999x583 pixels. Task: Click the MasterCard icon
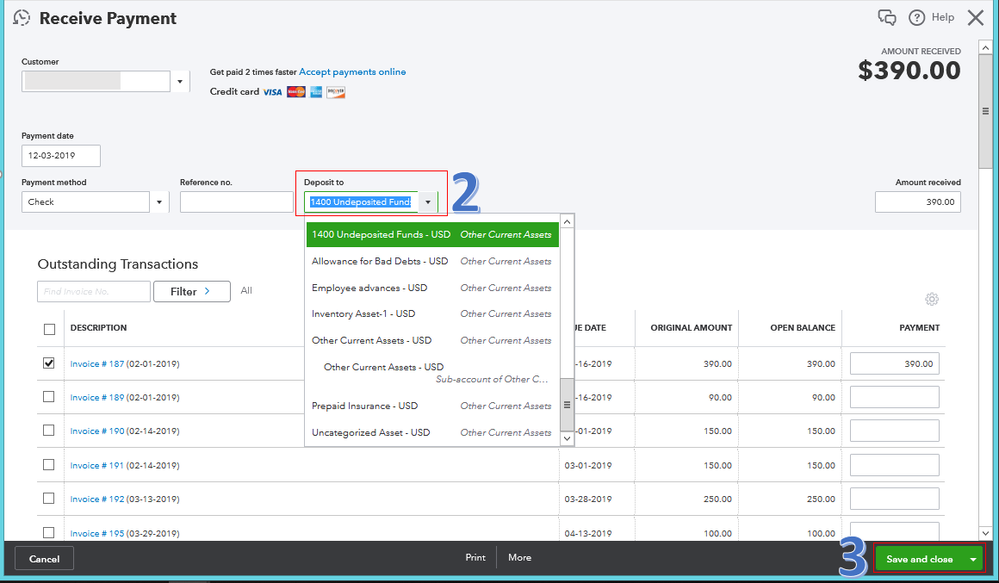click(298, 92)
